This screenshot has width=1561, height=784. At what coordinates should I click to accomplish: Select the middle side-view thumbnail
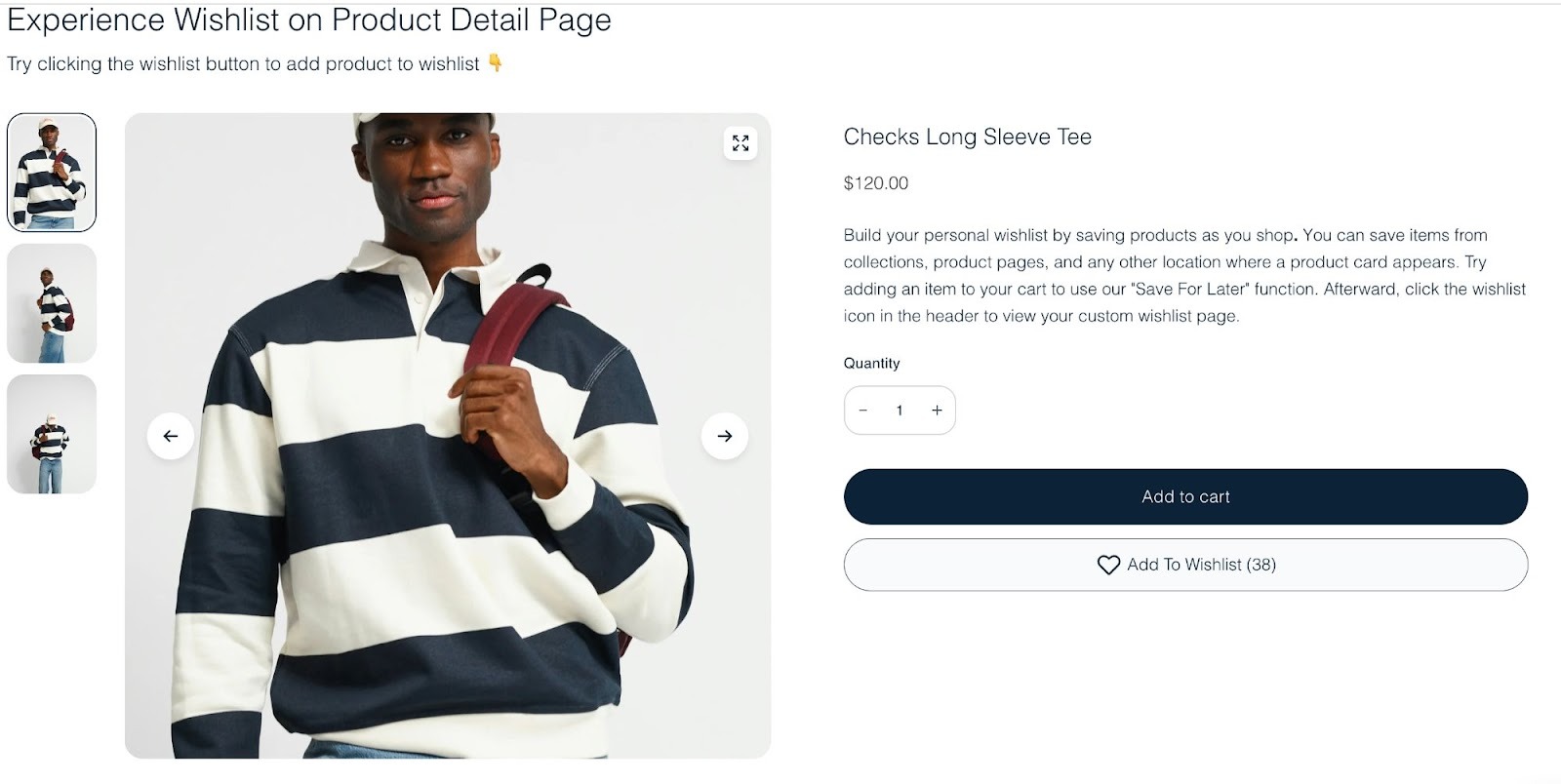52,304
